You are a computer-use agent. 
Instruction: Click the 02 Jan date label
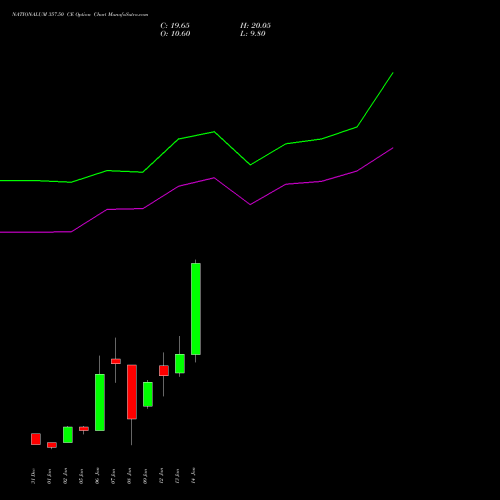(65, 476)
